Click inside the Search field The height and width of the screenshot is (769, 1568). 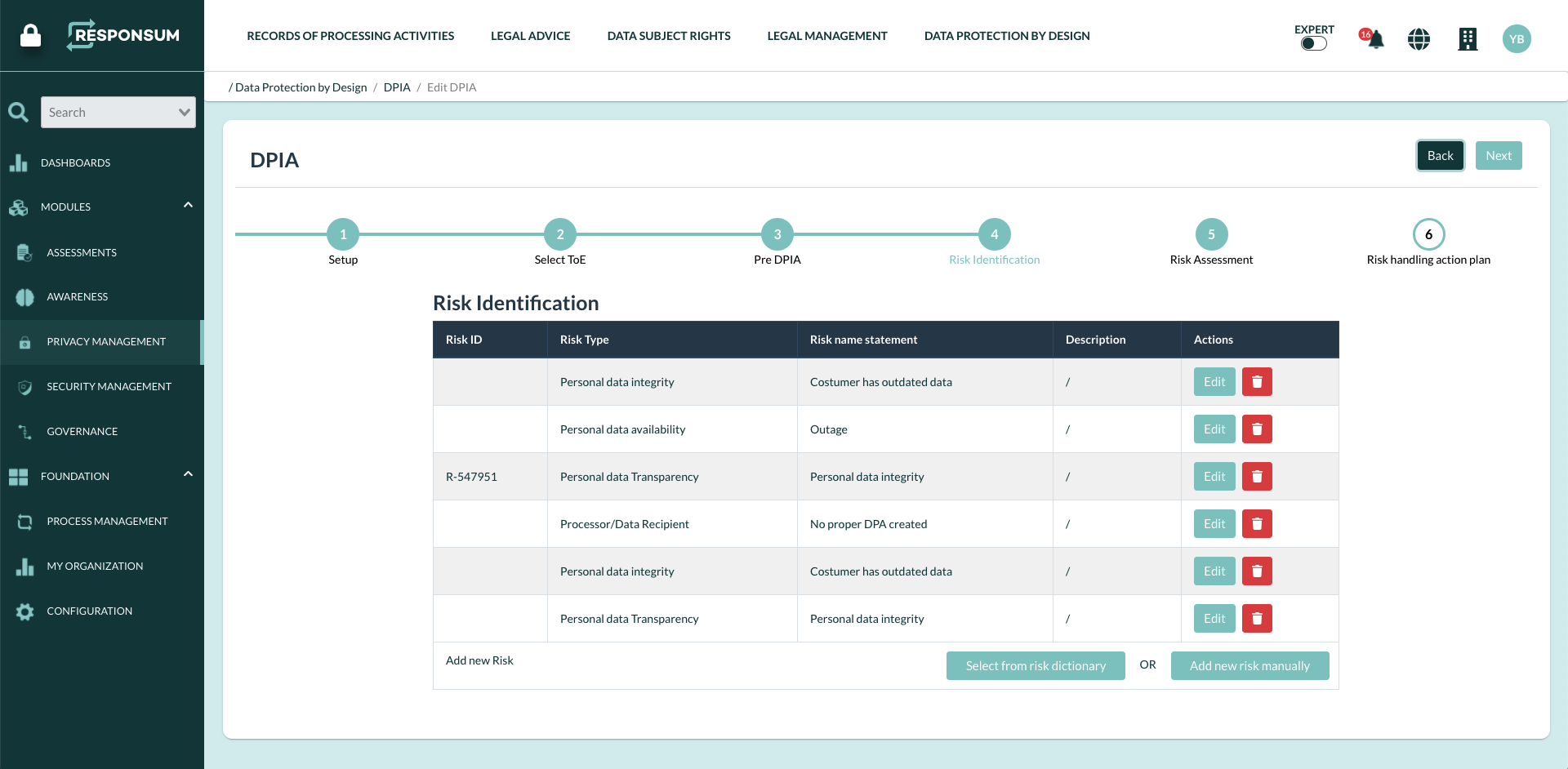click(x=110, y=112)
